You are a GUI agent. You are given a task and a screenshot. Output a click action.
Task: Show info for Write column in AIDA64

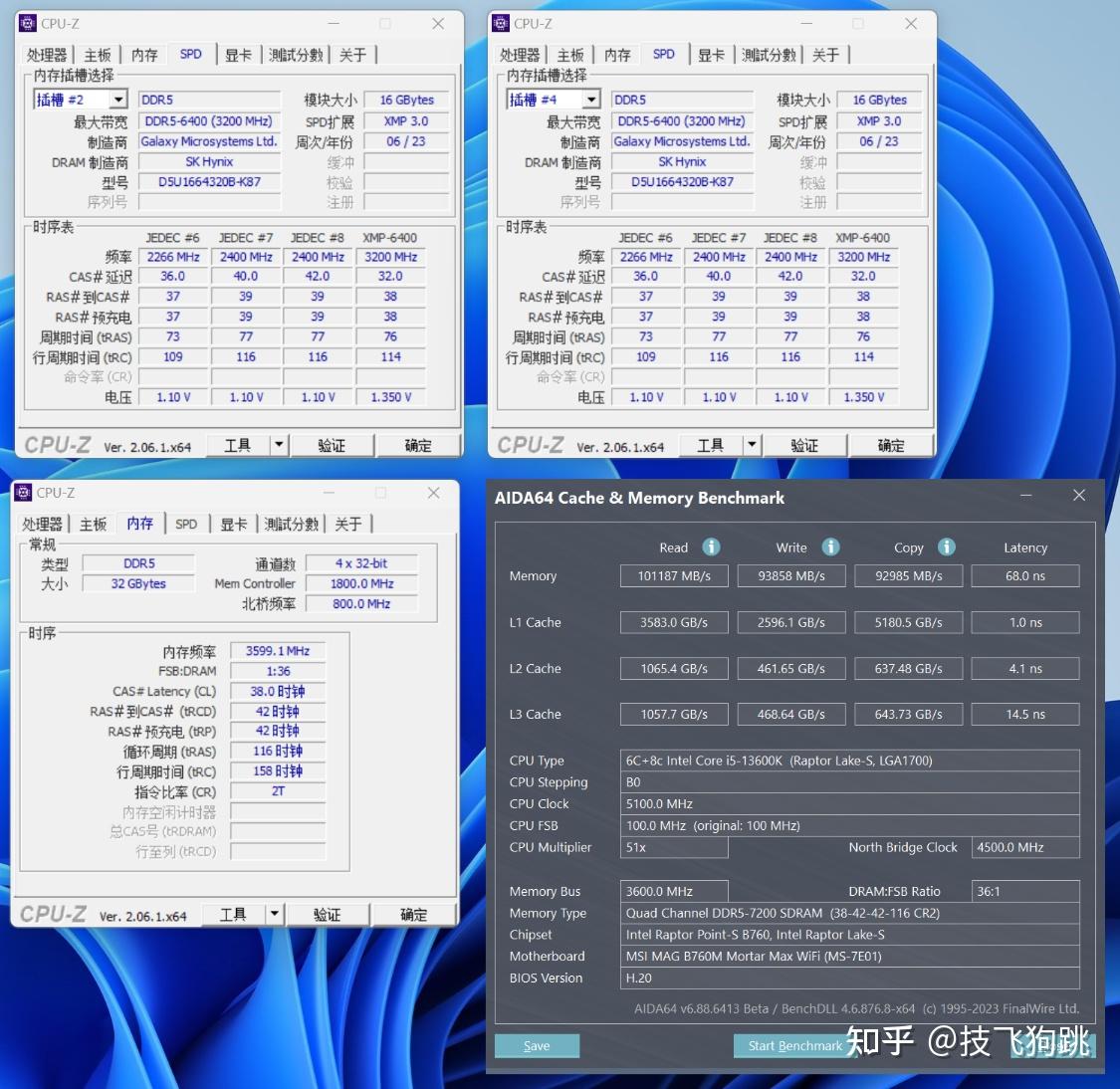830,547
